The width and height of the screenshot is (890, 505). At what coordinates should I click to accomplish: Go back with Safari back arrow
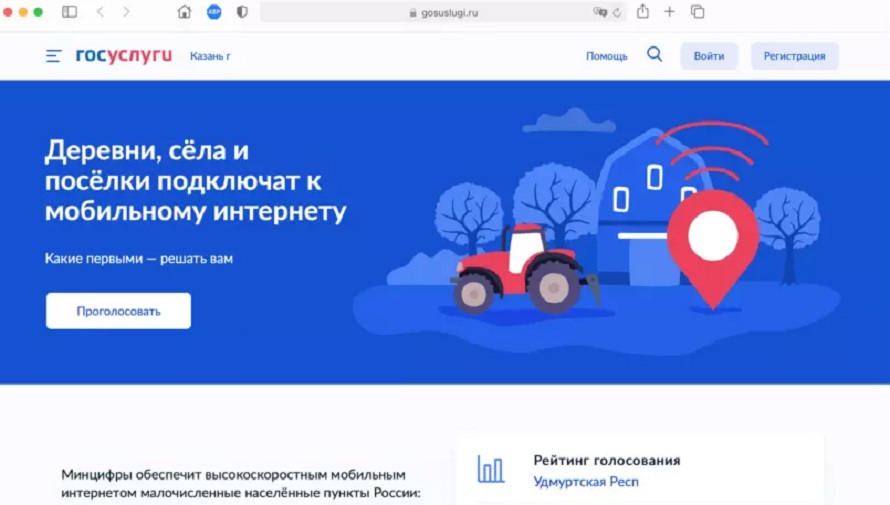coord(100,12)
